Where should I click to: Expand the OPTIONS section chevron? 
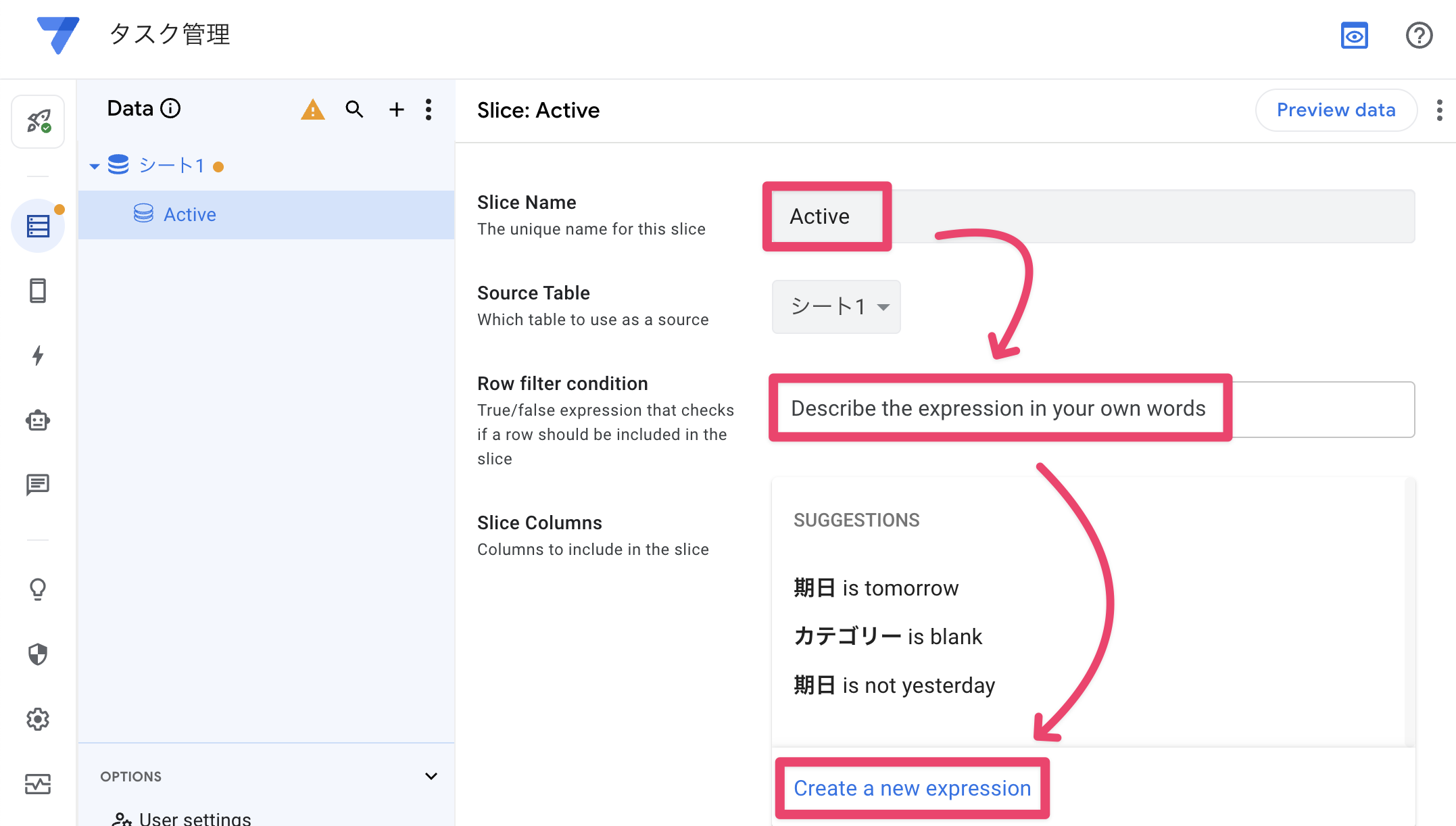431,776
